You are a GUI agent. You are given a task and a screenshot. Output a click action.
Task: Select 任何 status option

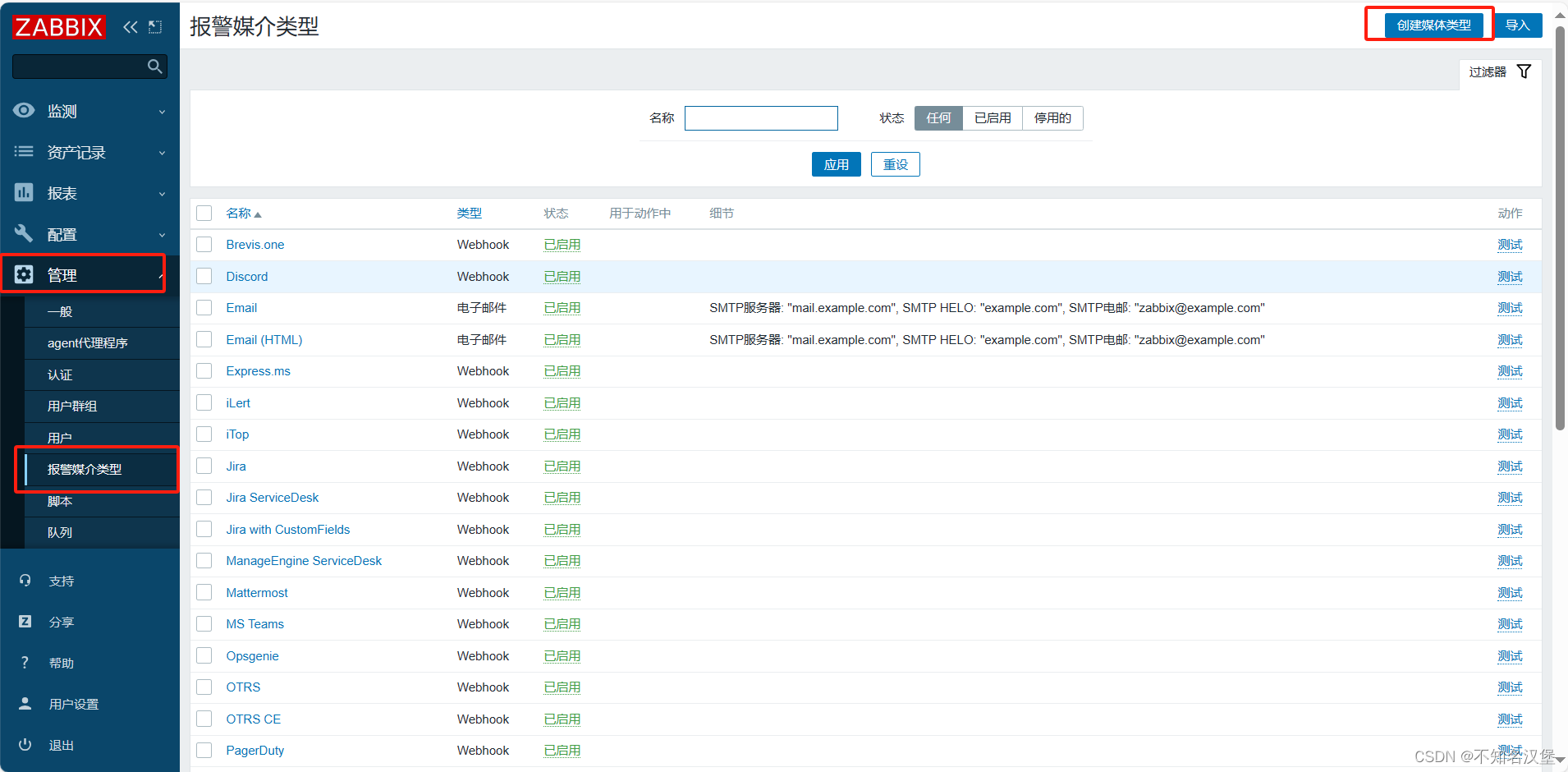(938, 118)
